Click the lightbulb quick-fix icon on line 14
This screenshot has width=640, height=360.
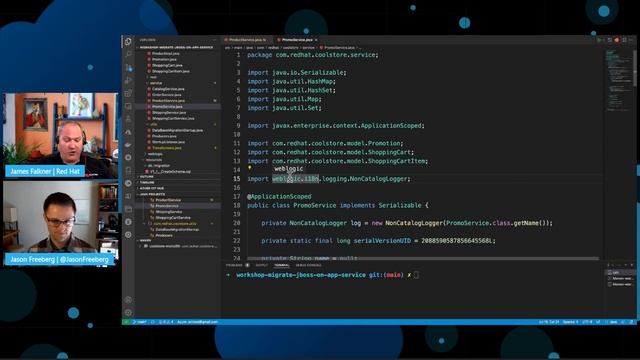click(250, 168)
